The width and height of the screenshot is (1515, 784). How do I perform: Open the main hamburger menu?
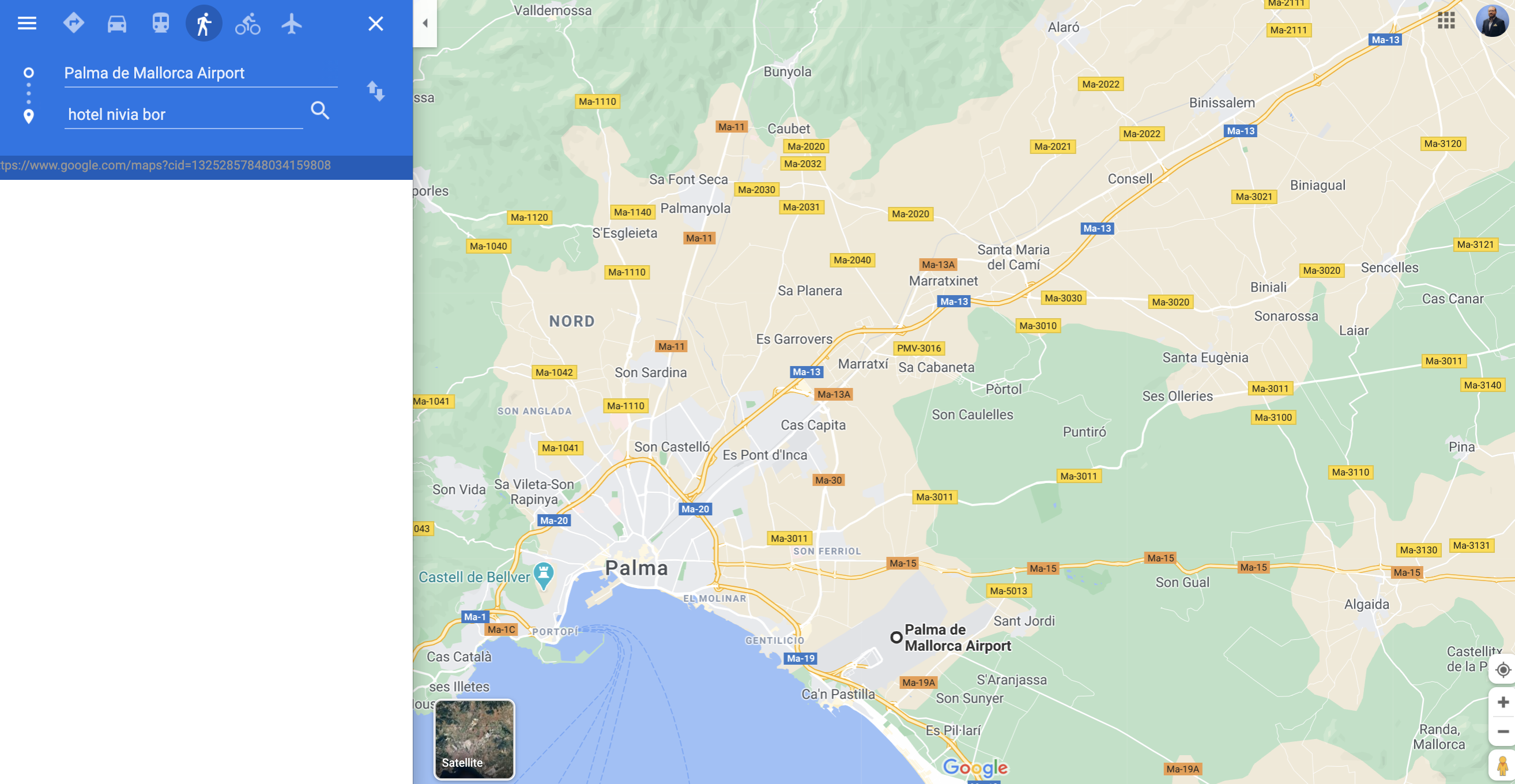click(27, 24)
